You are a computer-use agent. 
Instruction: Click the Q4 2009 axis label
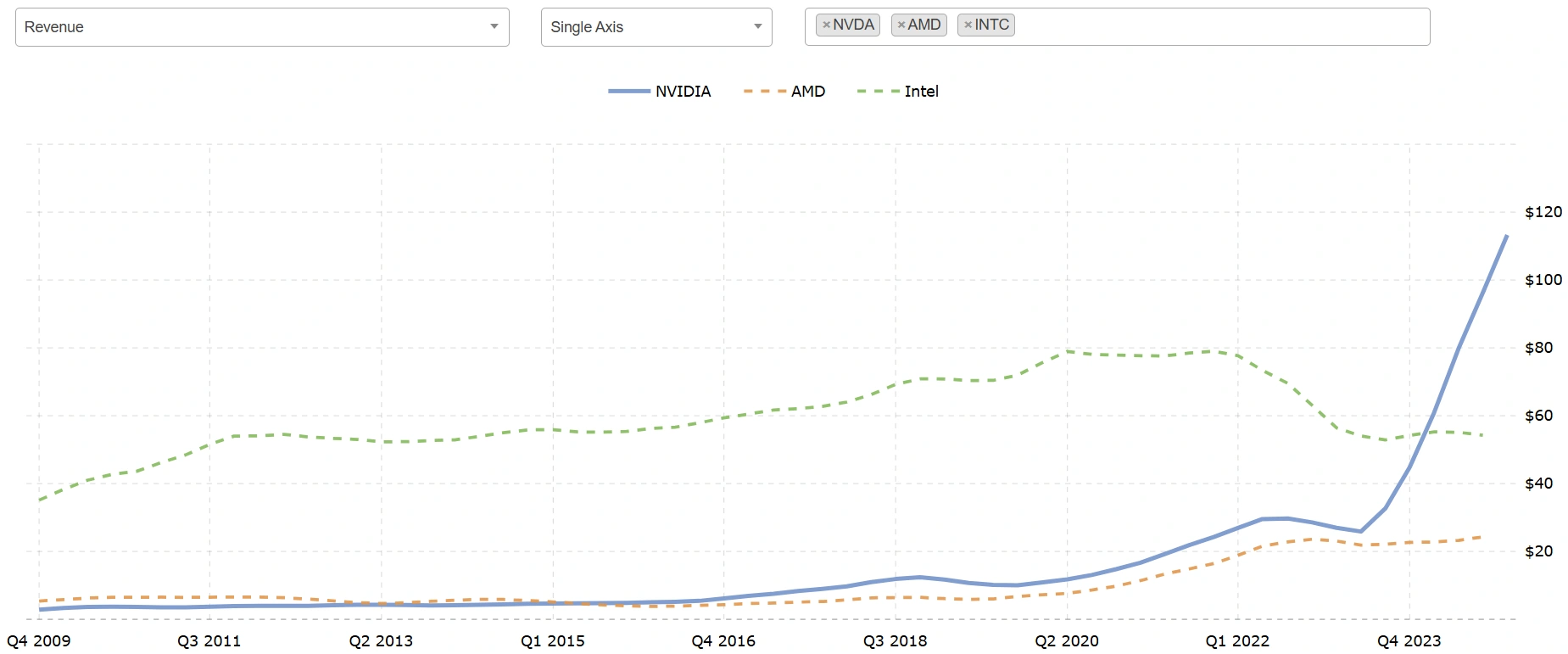pos(39,641)
